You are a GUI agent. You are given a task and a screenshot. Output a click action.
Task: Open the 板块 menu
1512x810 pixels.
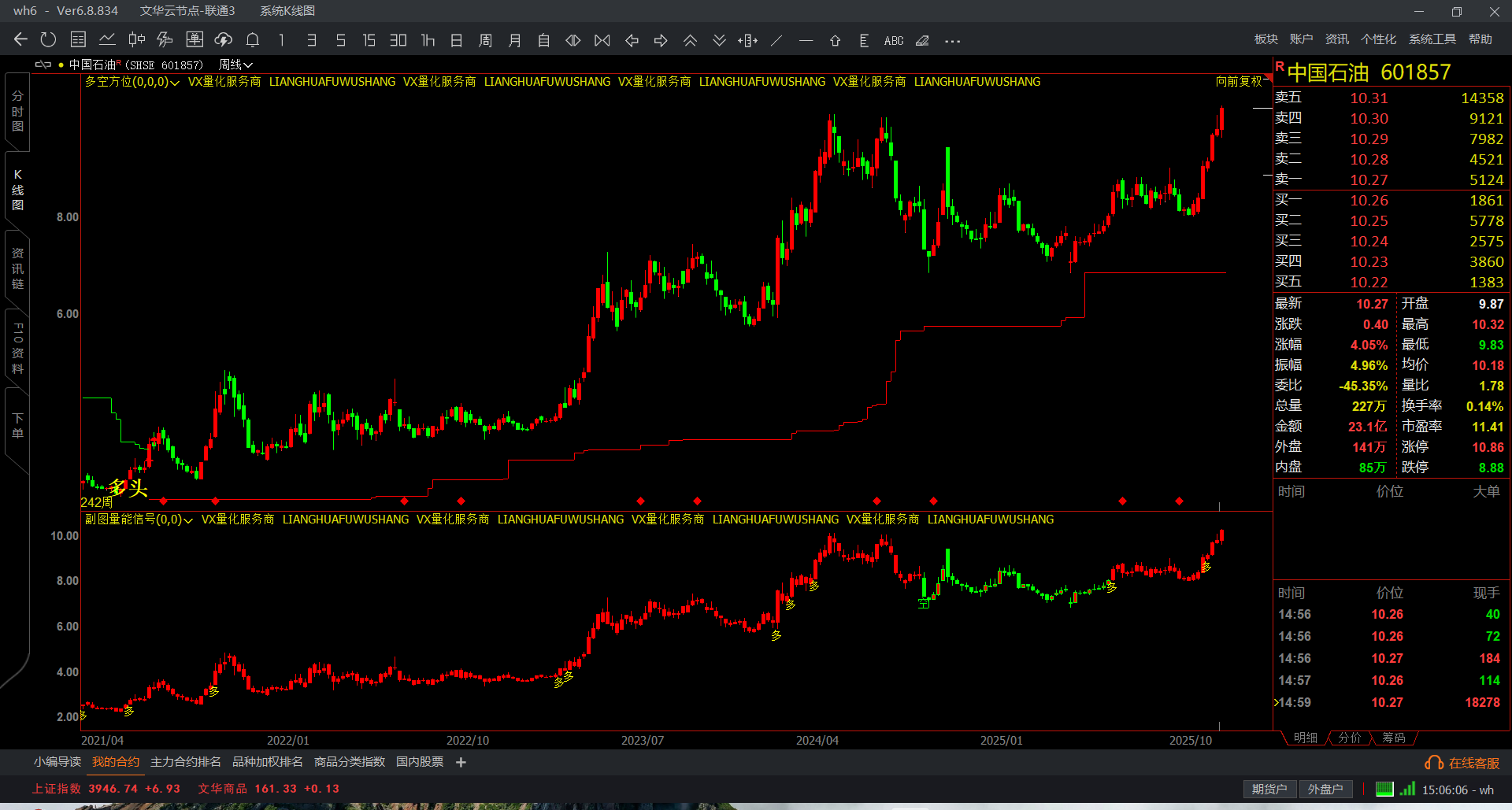coord(1266,39)
